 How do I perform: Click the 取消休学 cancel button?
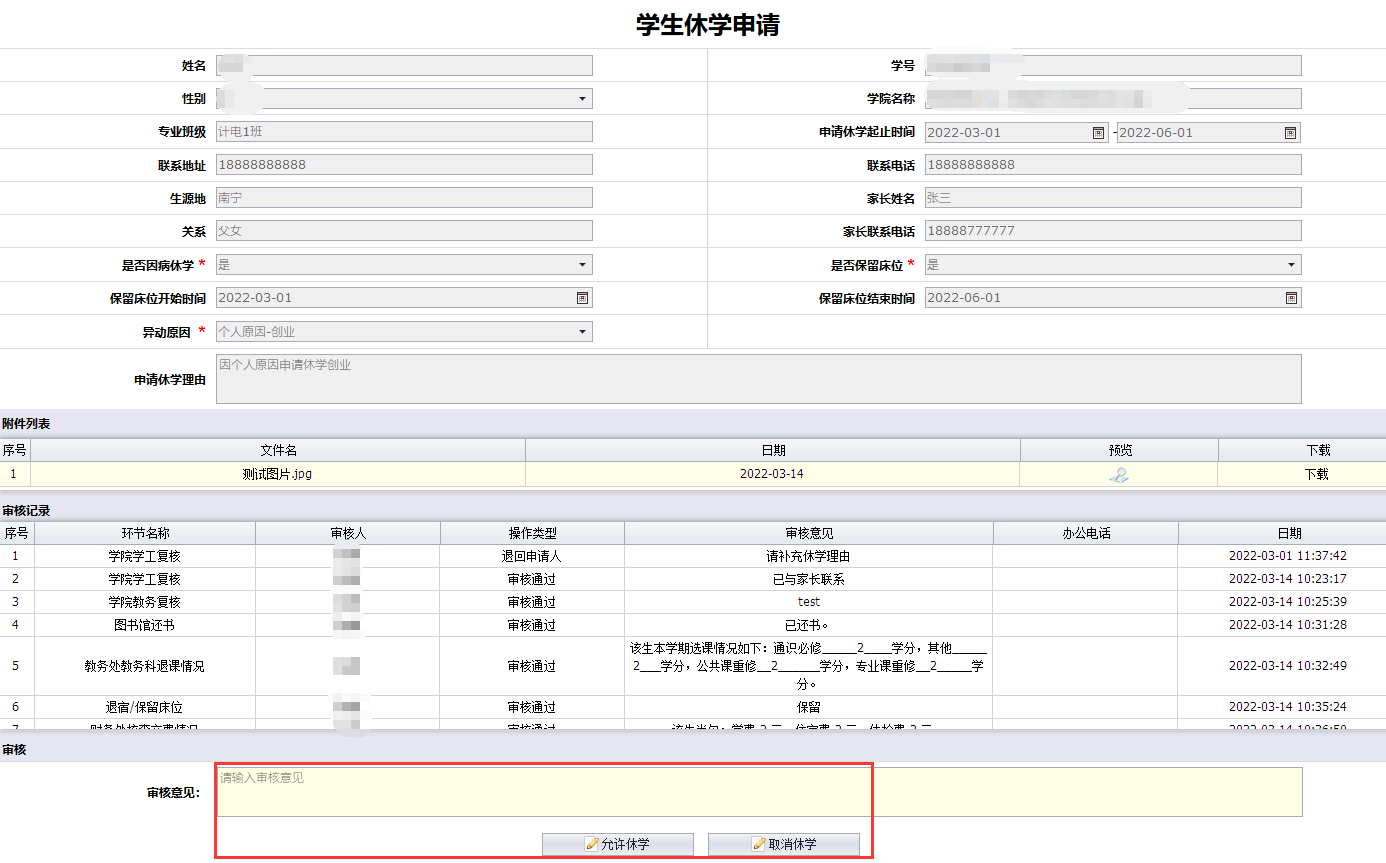pyautogui.click(x=783, y=844)
